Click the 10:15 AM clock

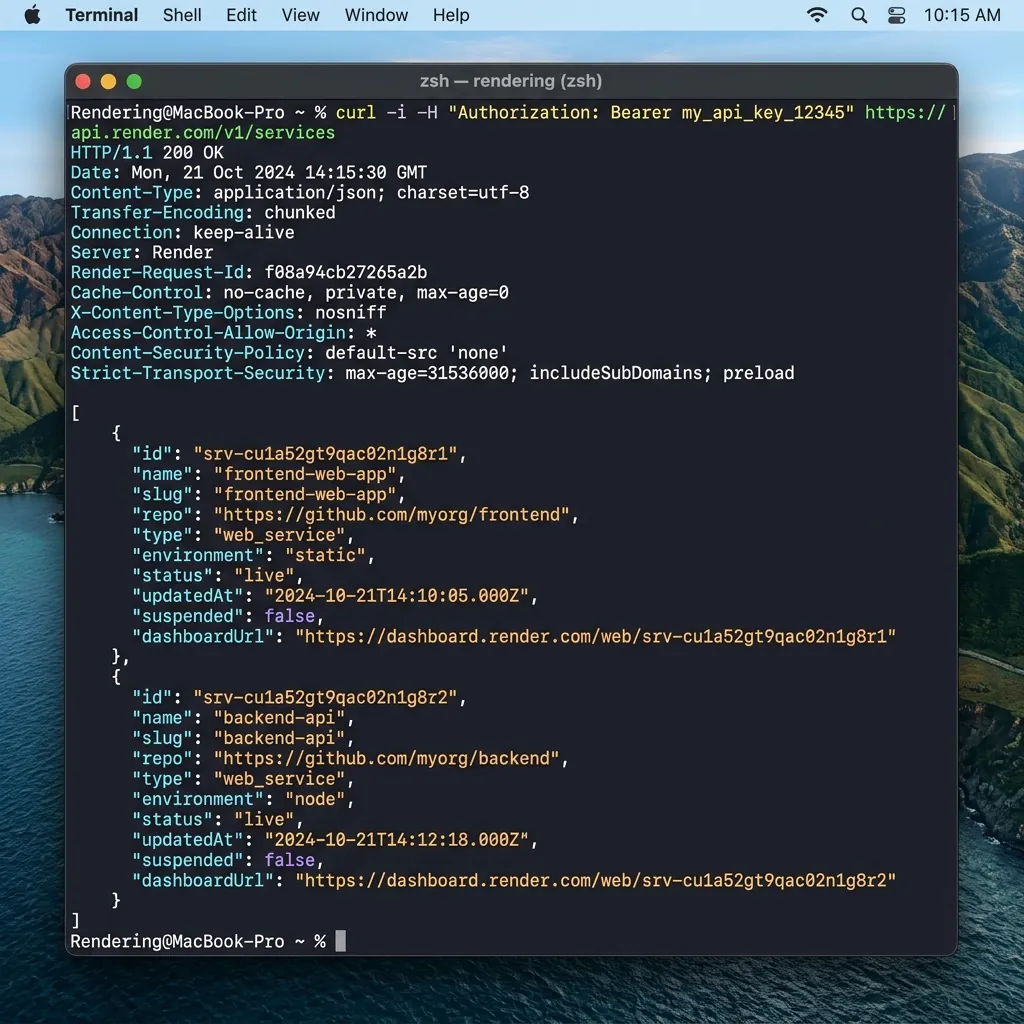[962, 15]
